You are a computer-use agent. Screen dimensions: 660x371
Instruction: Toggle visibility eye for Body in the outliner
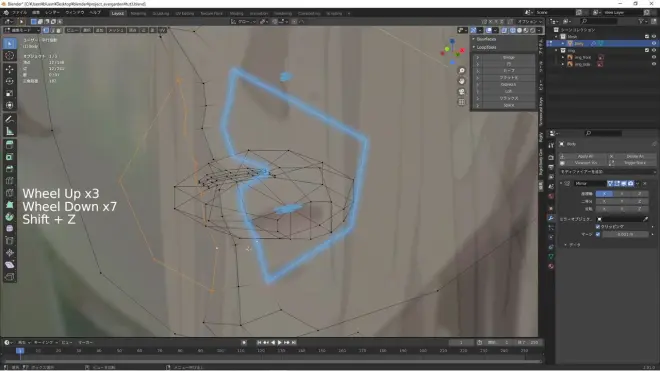(654, 43)
